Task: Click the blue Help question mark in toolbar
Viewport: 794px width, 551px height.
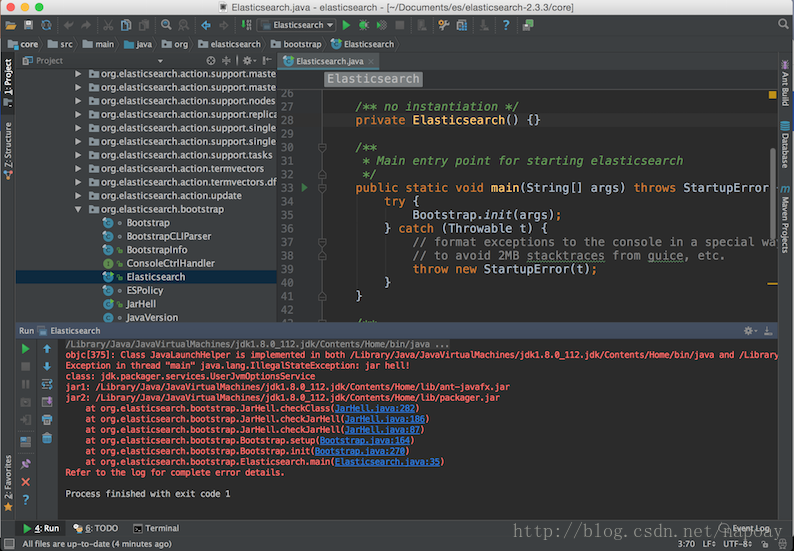Action: pyautogui.click(x=505, y=25)
